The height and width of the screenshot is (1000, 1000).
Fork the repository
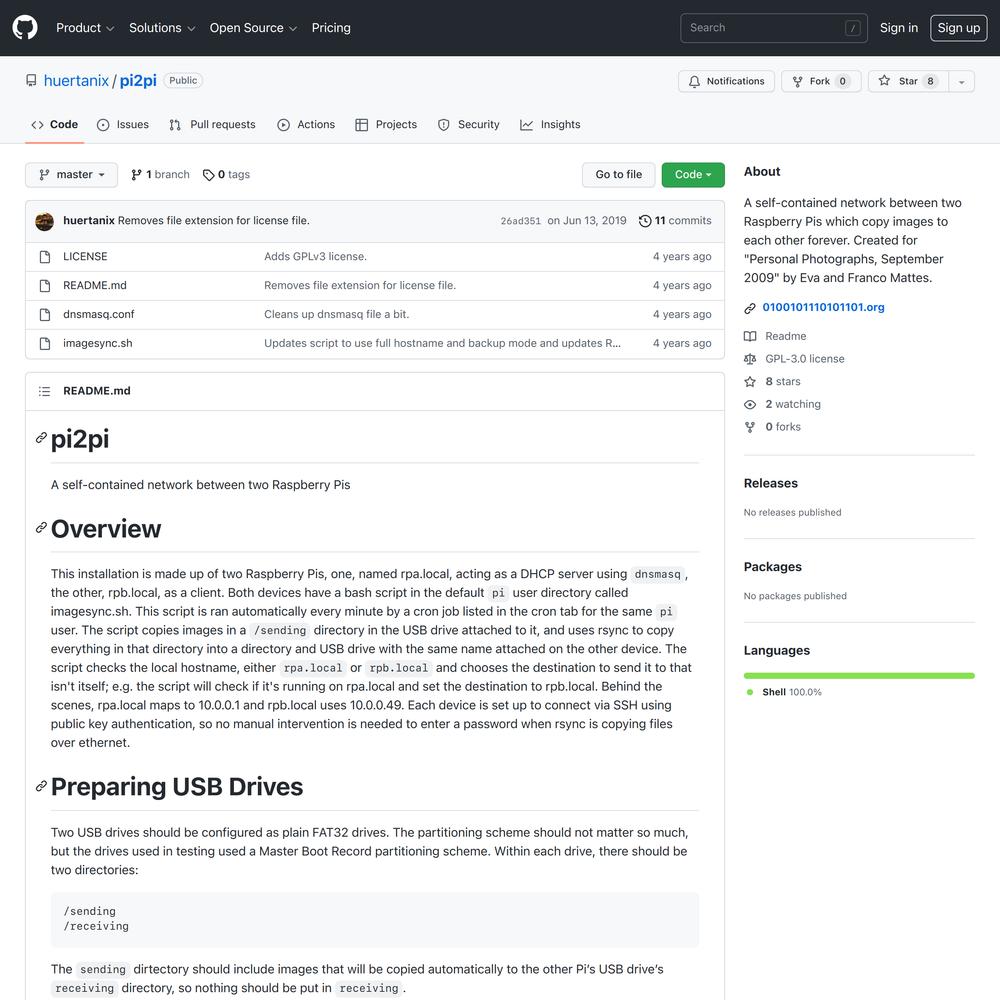pos(821,81)
